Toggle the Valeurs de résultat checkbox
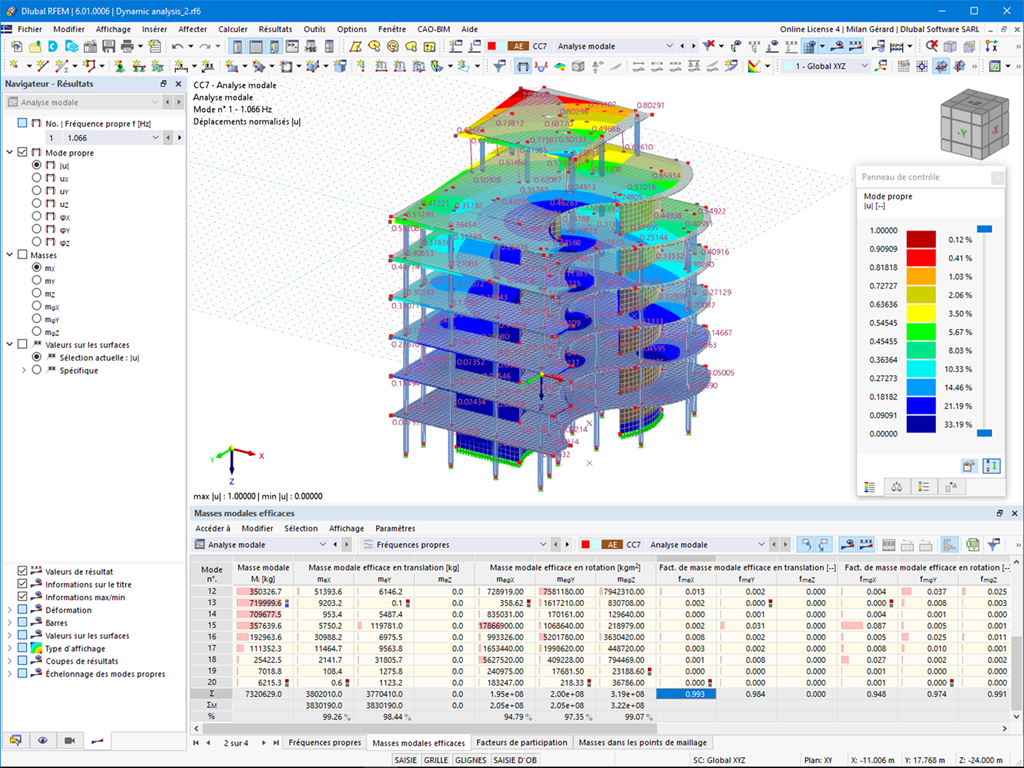Viewport: 1024px width, 768px height. tap(23, 571)
